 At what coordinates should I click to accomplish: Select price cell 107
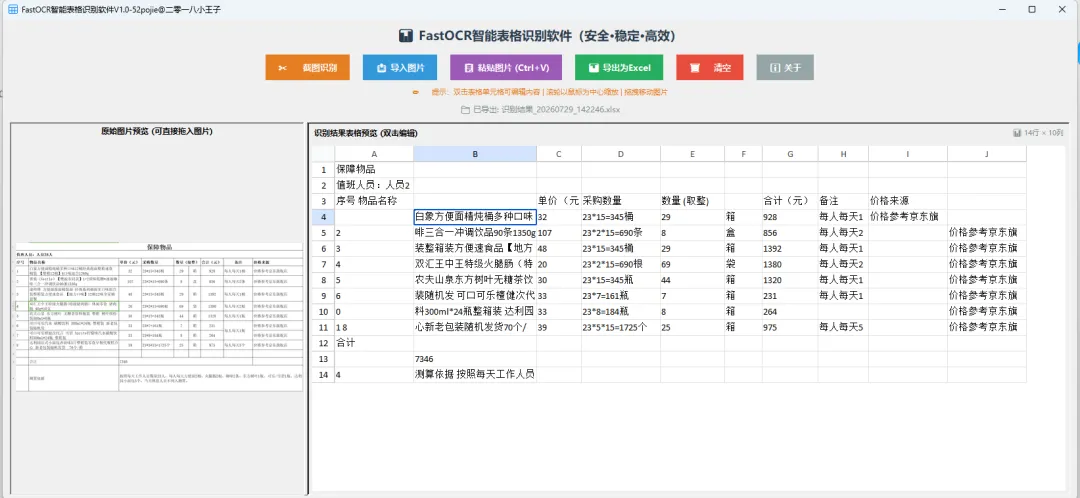(x=559, y=233)
